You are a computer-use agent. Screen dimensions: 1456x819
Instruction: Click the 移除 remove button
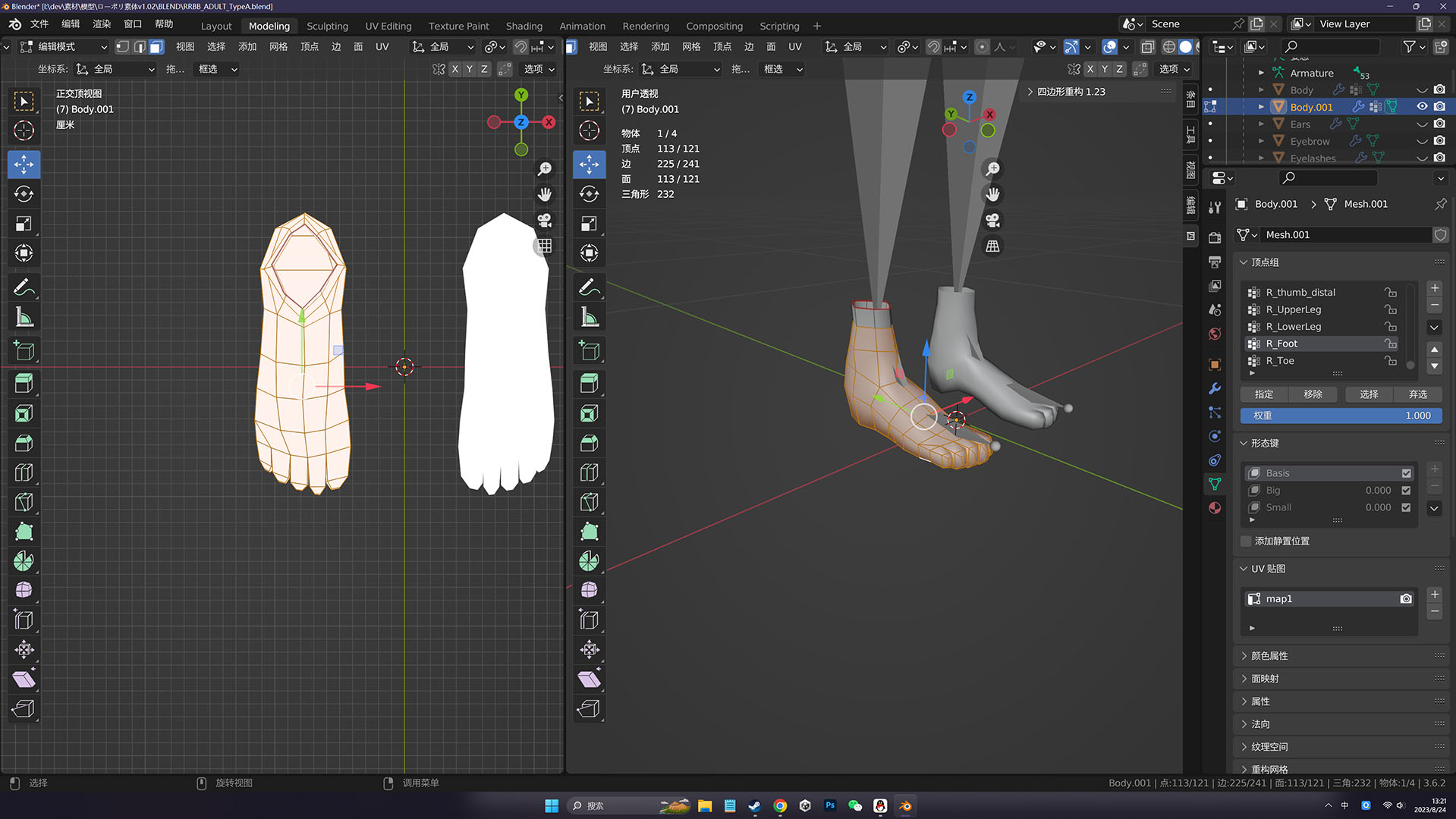1313,394
